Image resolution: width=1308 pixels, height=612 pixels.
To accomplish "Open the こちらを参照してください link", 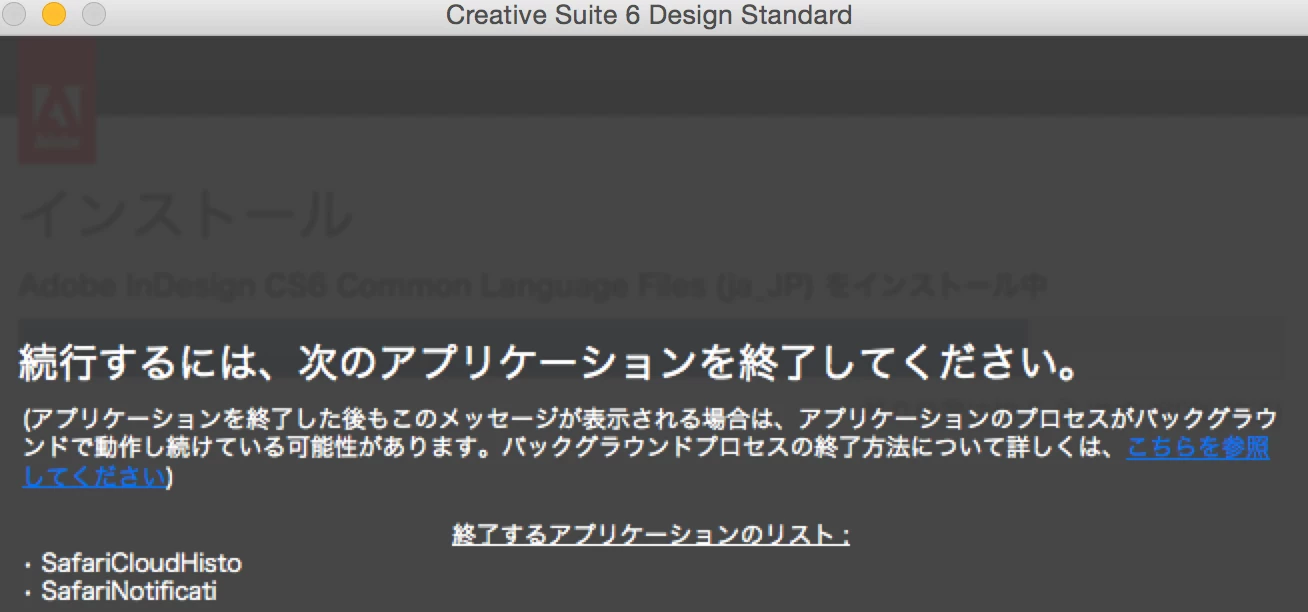I will (1198, 449).
